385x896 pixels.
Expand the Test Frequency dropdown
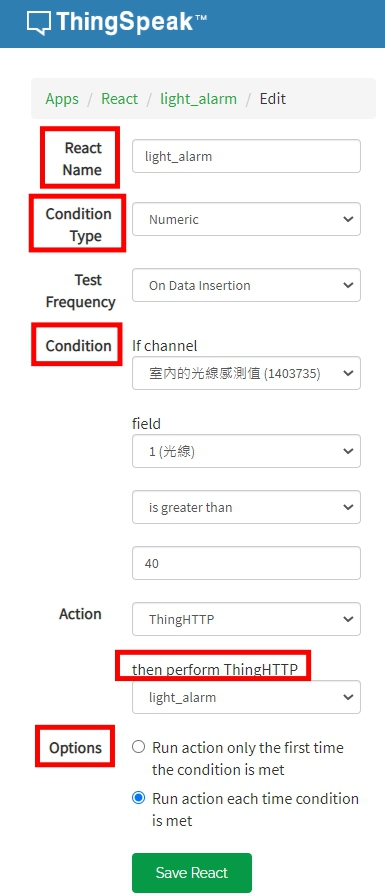(x=246, y=285)
